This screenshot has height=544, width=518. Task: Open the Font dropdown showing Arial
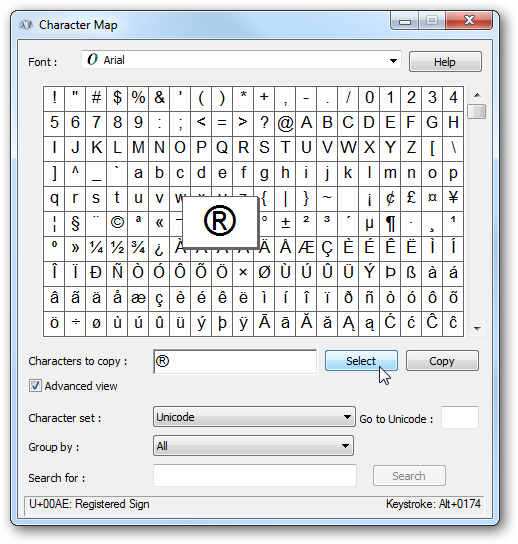pyautogui.click(x=241, y=60)
